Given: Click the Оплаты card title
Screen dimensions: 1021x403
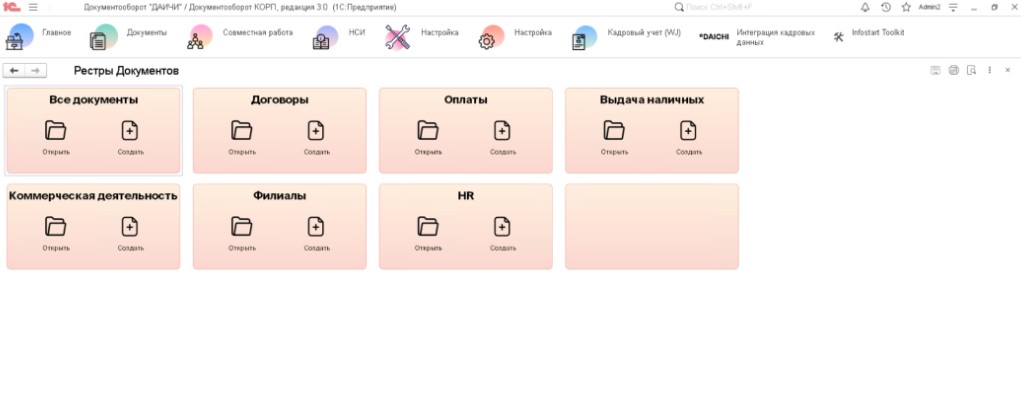Looking at the screenshot, I should [x=466, y=100].
